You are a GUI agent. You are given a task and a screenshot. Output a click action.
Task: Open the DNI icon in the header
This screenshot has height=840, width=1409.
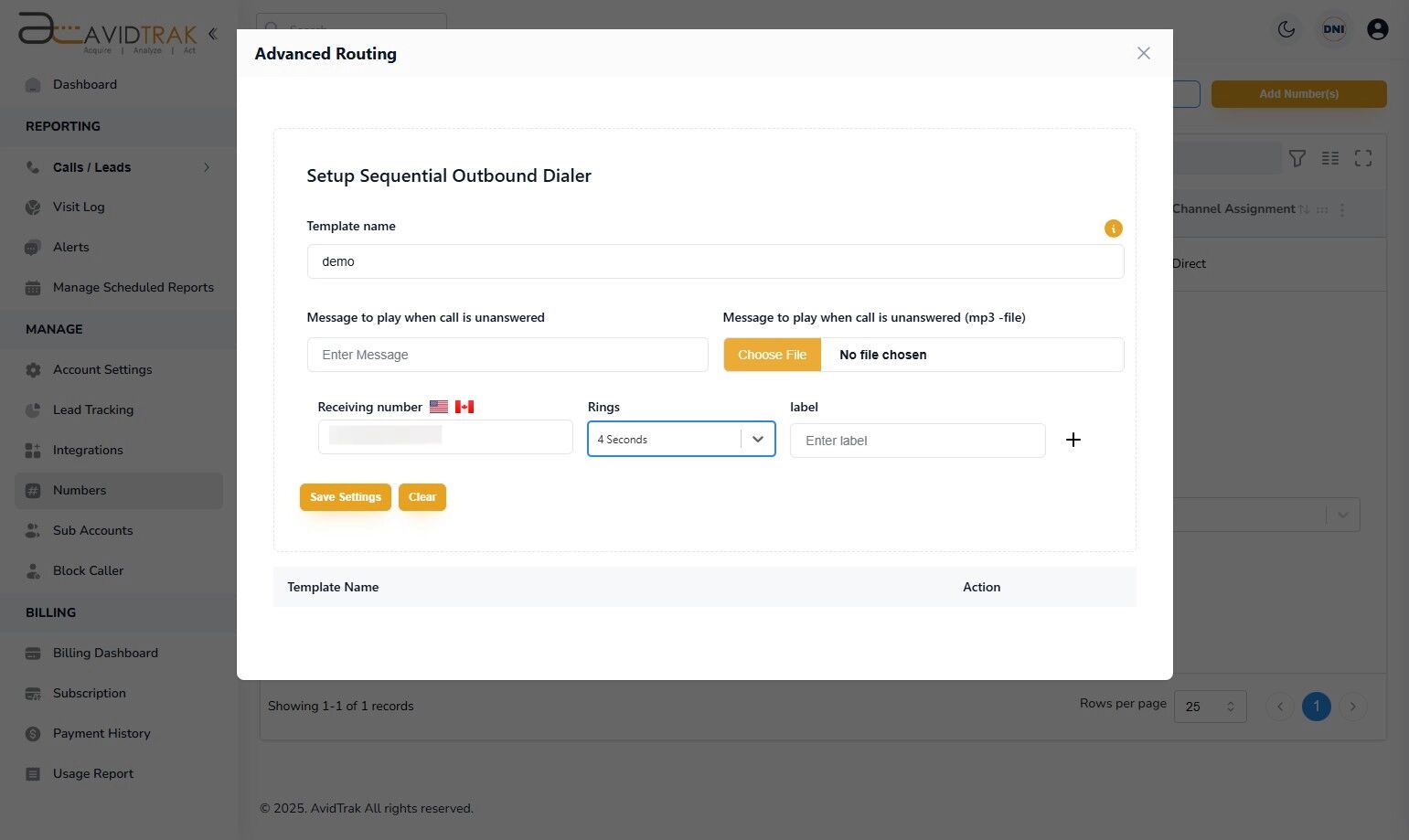tap(1333, 29)
